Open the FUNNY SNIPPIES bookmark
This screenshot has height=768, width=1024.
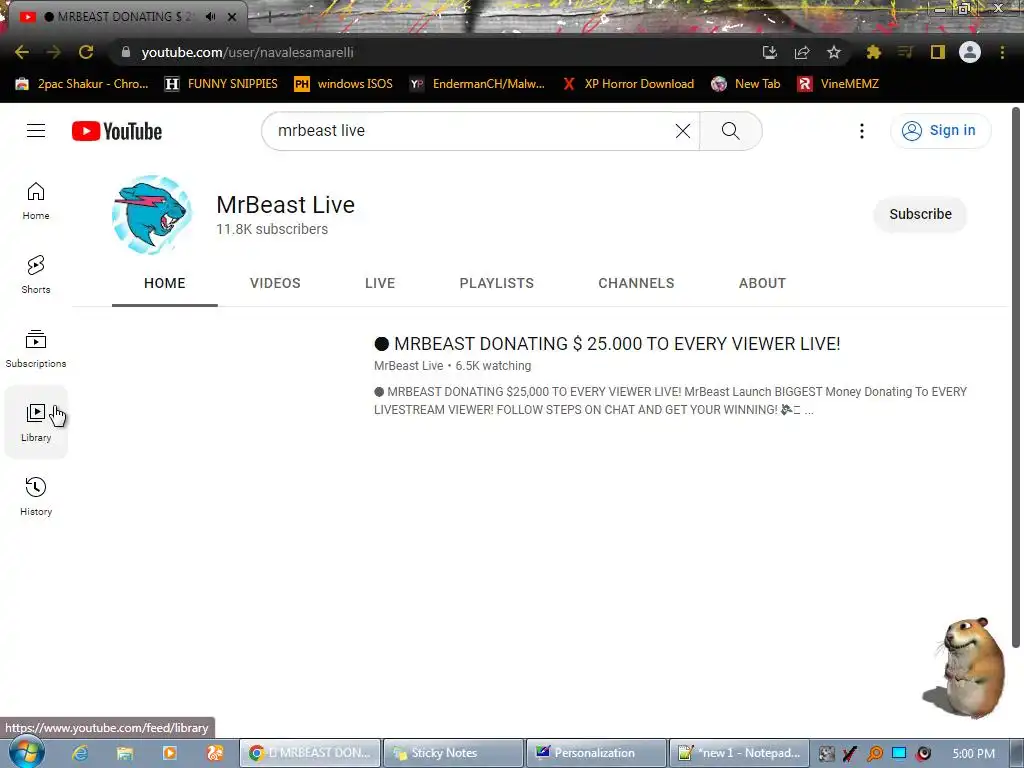[221, 84]
